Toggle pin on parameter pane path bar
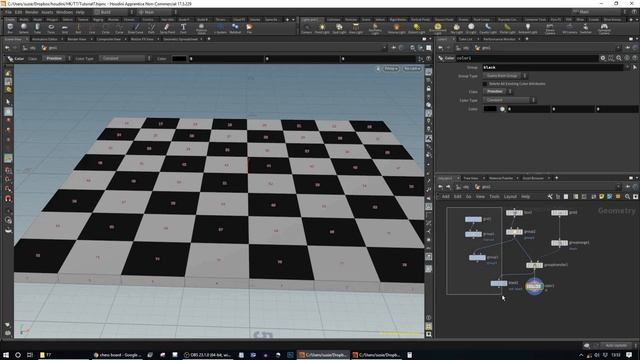 [x=627, y=48]
